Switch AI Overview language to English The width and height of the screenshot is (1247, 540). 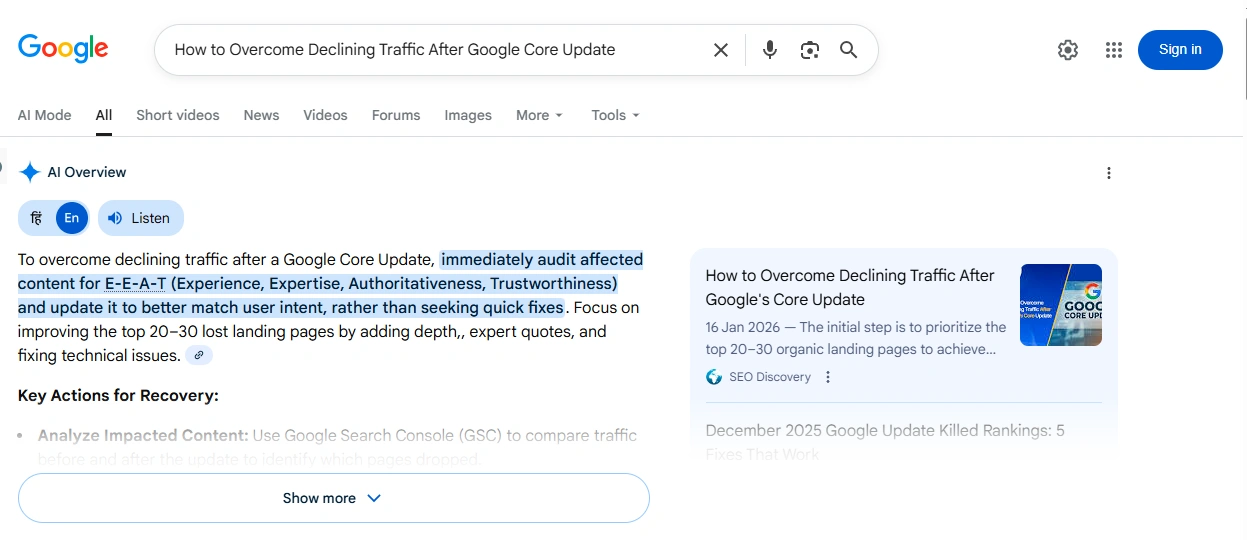72,218
